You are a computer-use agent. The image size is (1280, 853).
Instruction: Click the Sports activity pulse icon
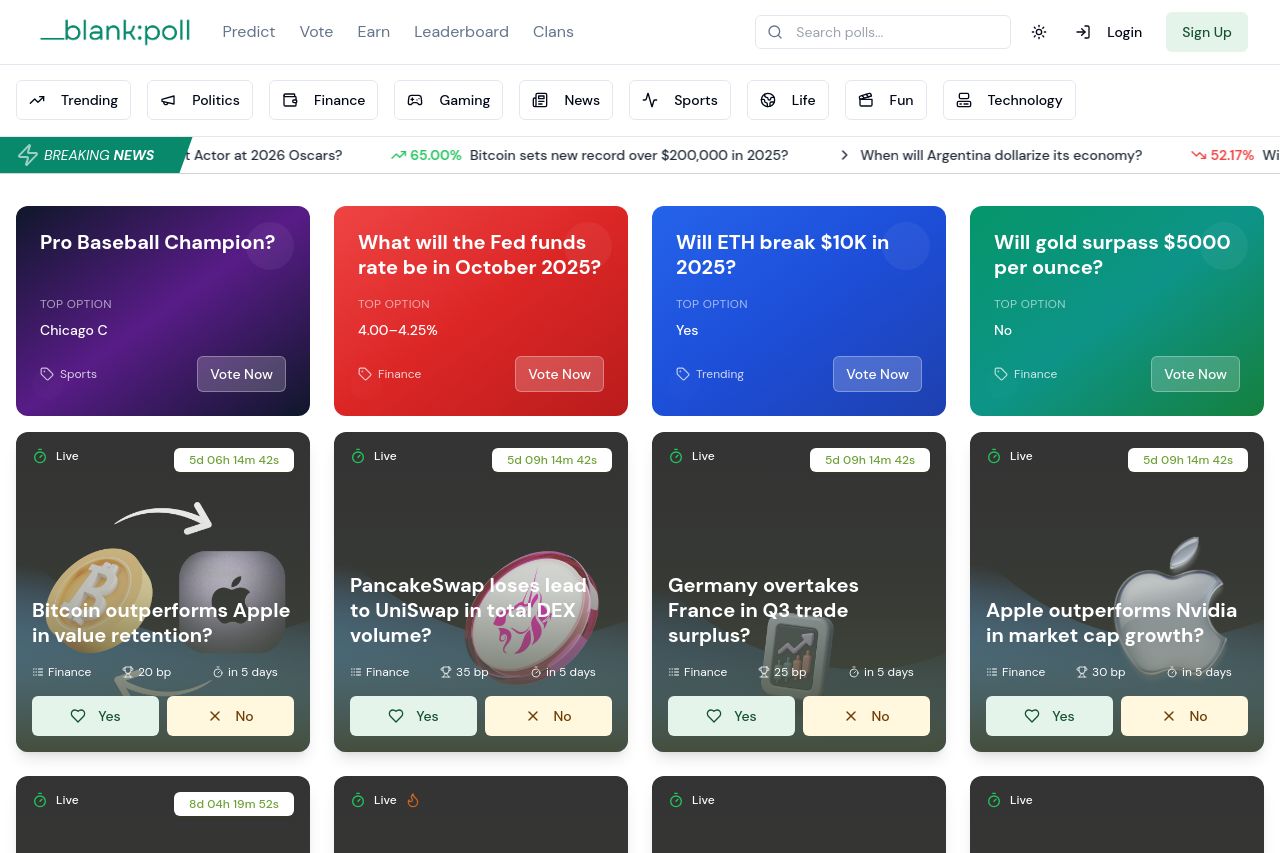(650, 100)
